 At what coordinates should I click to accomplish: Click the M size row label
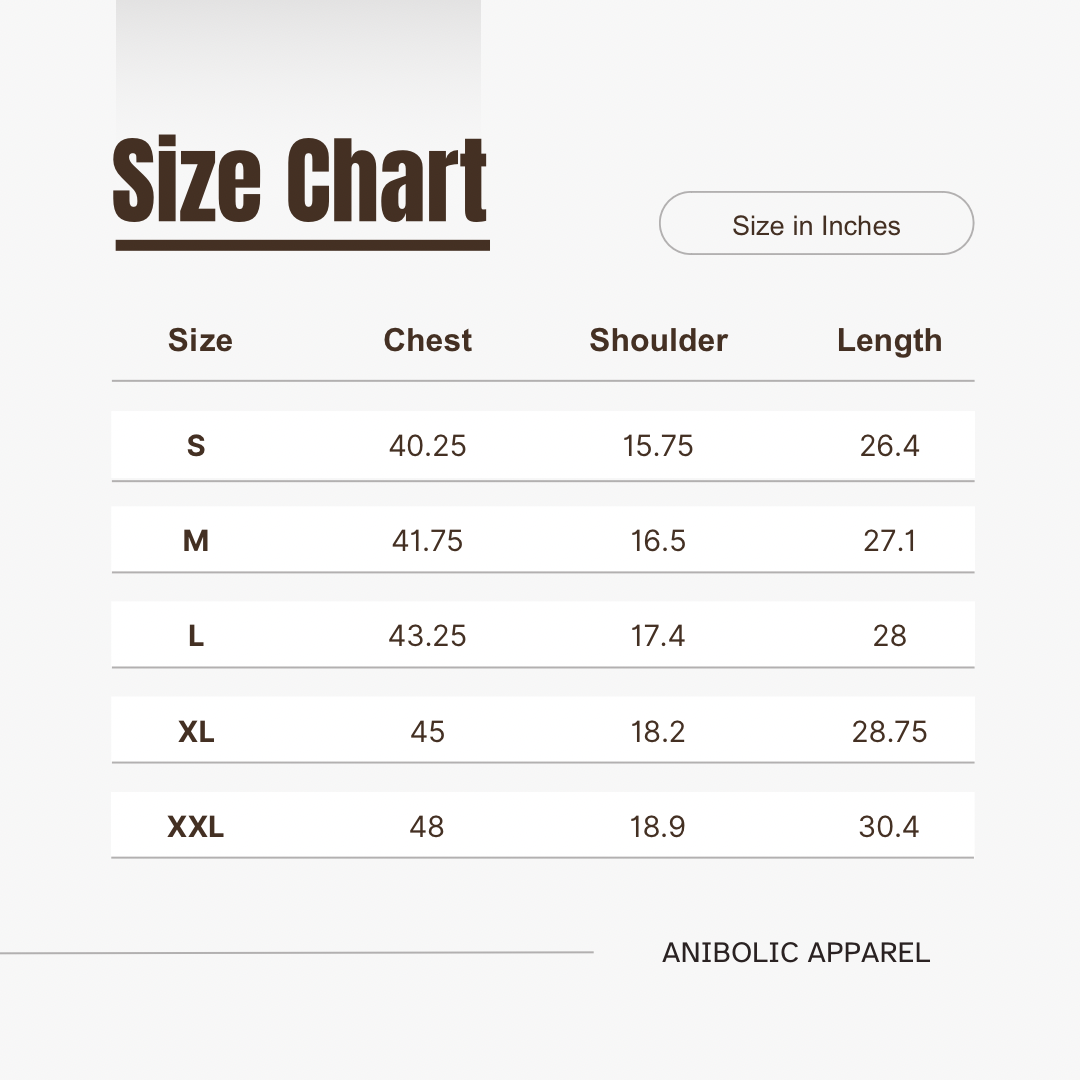[196, 541]
